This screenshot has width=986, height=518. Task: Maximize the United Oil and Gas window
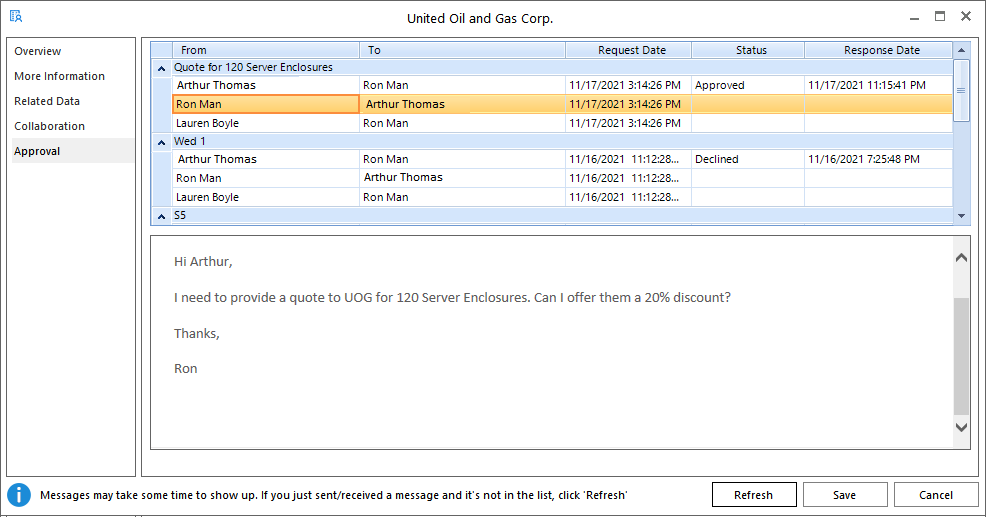(x=940, y=17)
